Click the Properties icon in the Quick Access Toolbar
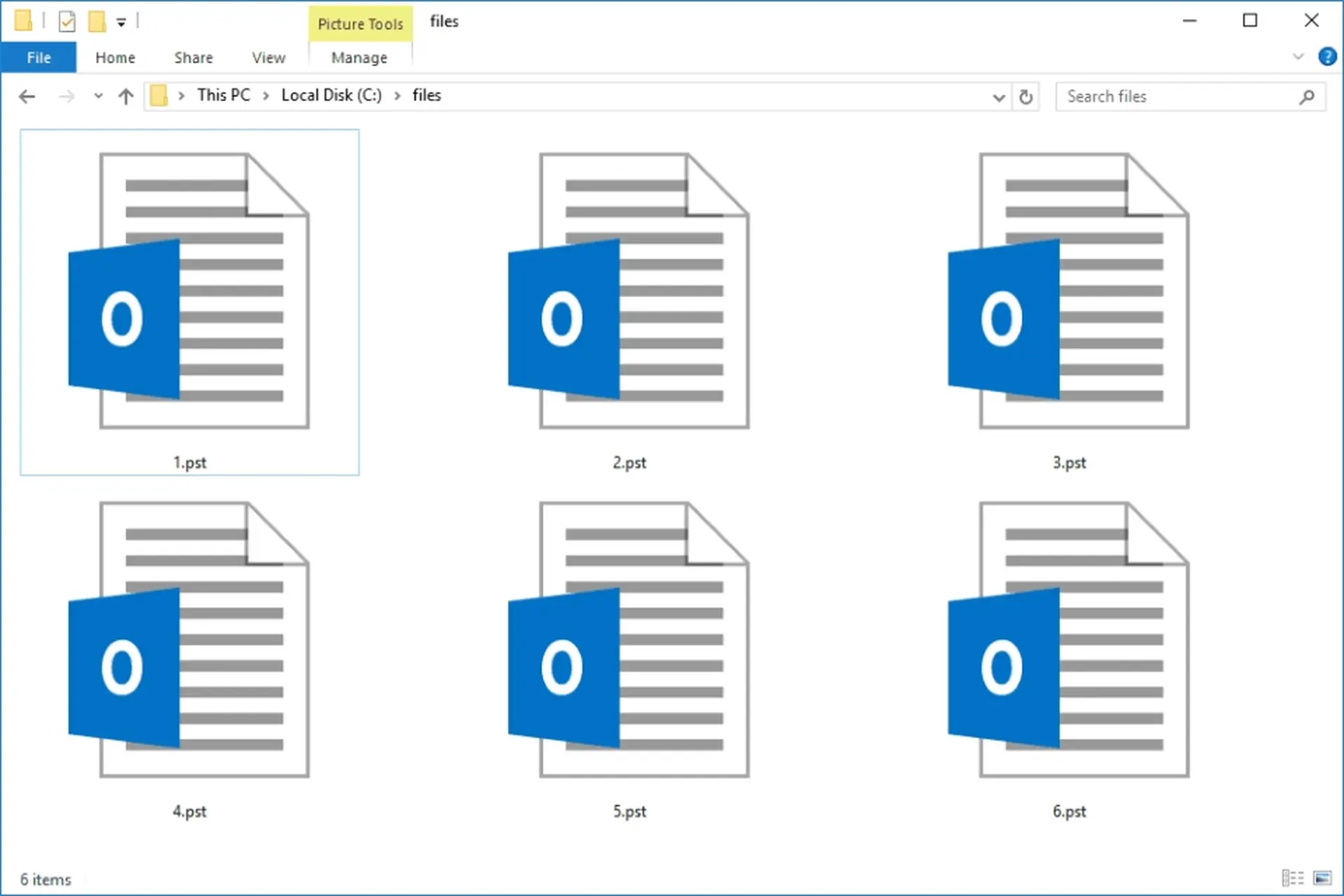 66,21
